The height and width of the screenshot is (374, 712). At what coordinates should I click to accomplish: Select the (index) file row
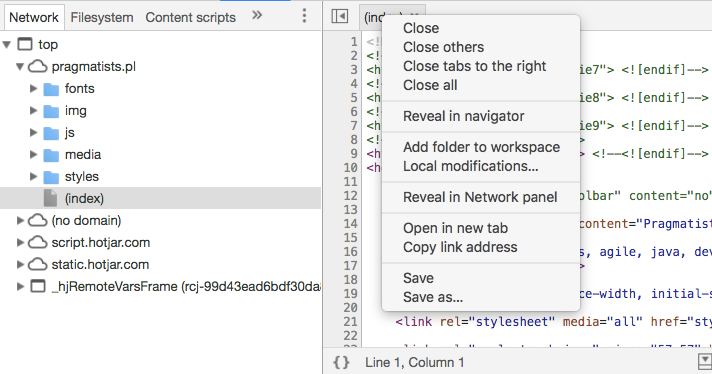pos(161,198)
